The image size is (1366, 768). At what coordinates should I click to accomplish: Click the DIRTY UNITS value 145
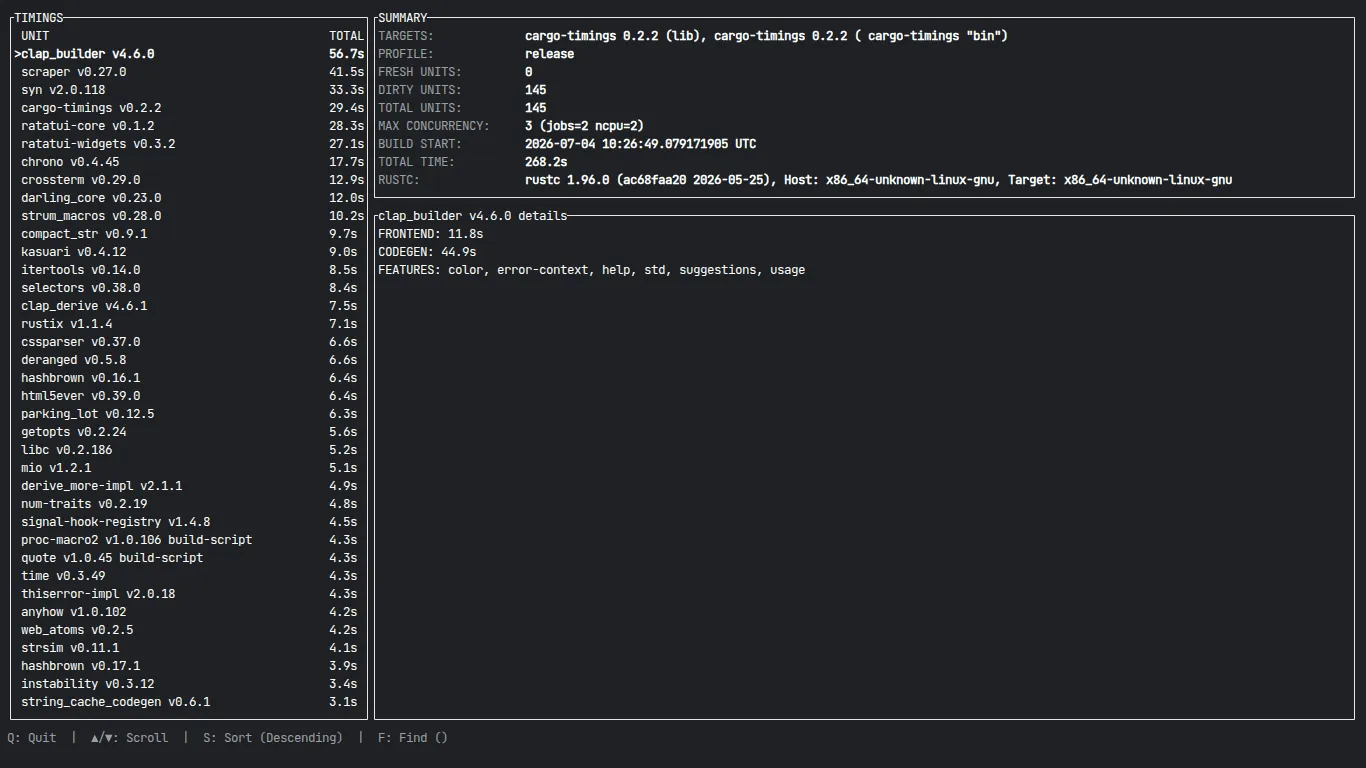click(x=536, y=90)
